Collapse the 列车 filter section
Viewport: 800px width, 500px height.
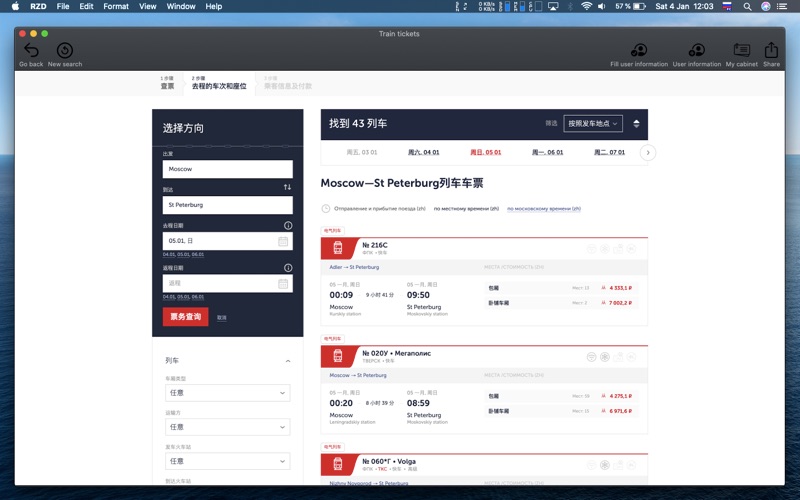[x=288, y=361]
